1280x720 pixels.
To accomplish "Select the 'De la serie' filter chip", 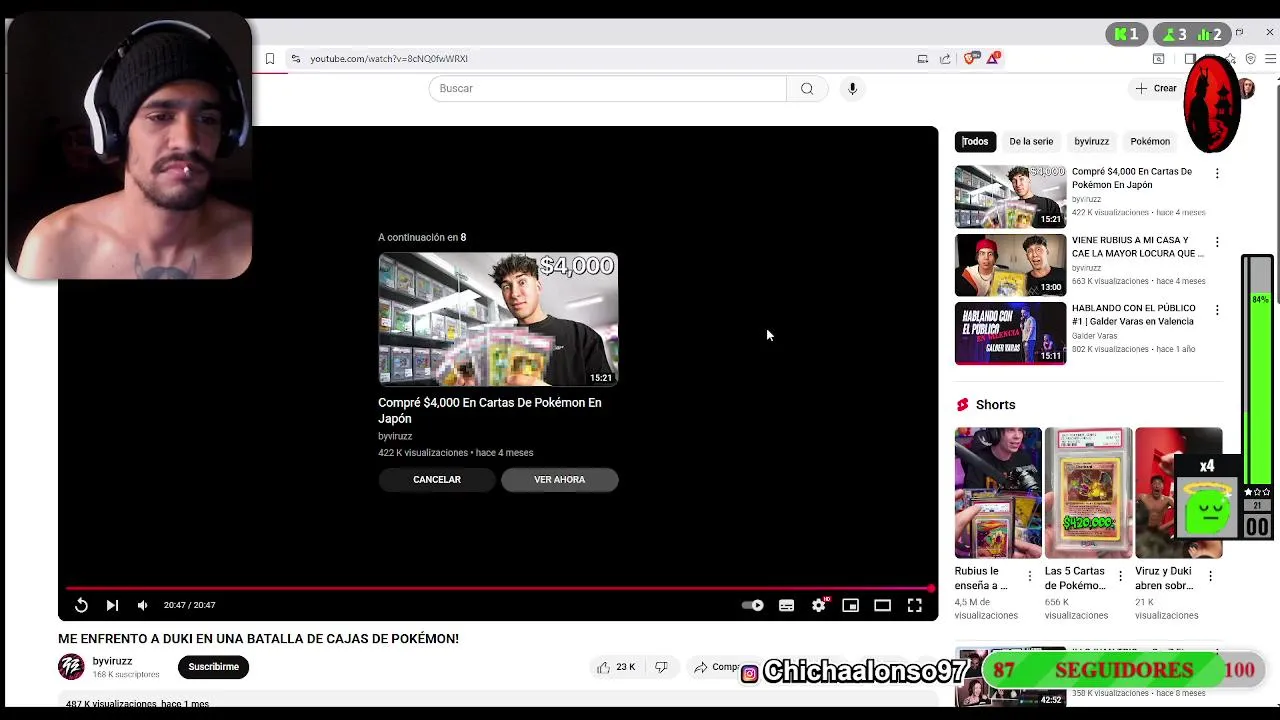I will (x=1031, y=141).
